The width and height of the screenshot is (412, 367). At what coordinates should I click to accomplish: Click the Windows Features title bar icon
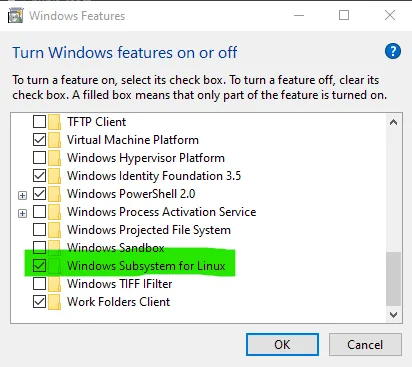point(16,16)
